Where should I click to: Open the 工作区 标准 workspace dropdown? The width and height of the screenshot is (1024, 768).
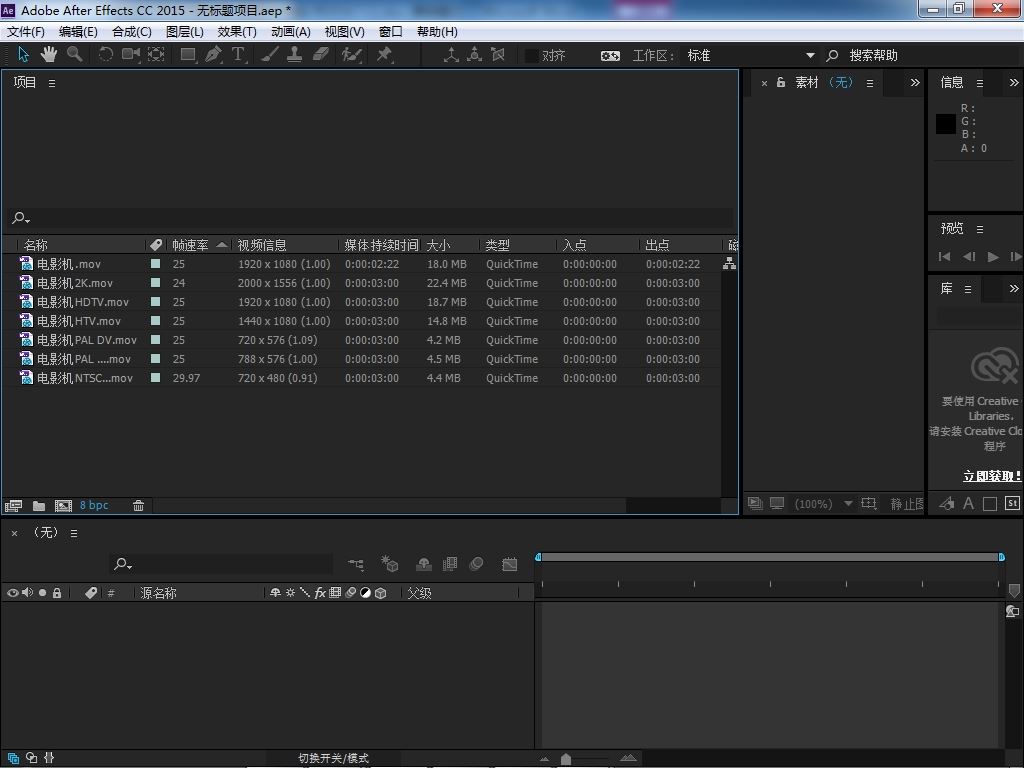[750, 56]
